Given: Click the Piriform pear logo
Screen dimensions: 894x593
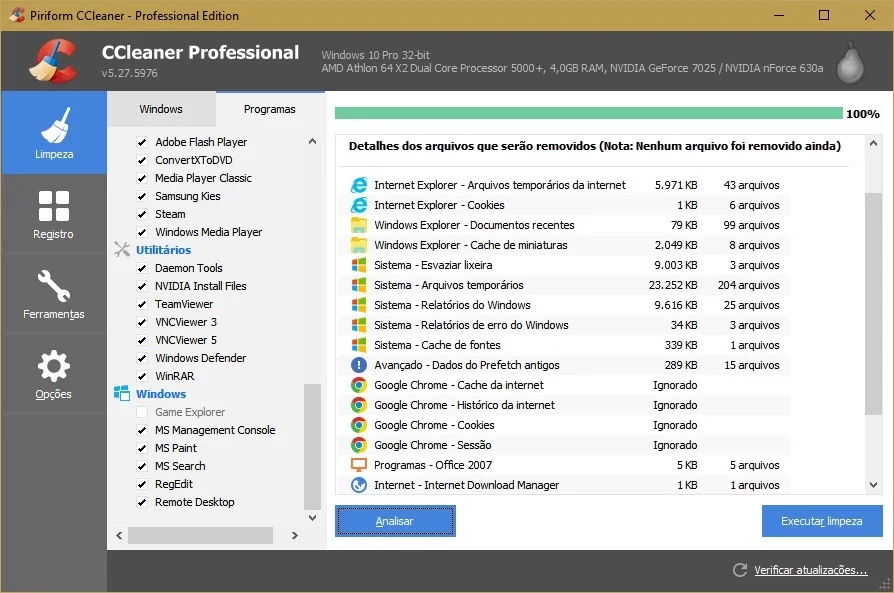Looking at the screenshot, I should point(850,63).
